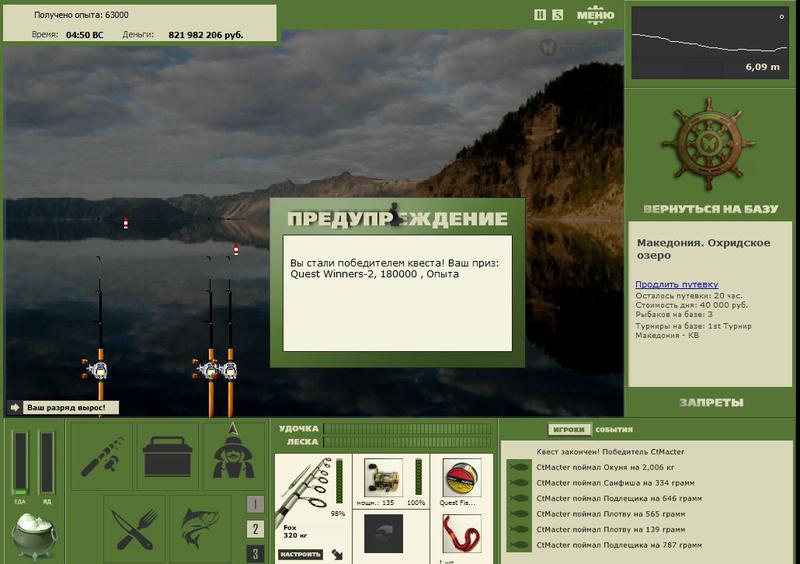Click the left red-white float on the water
Viewport: 800px width, 564px height.
point(126,223)
